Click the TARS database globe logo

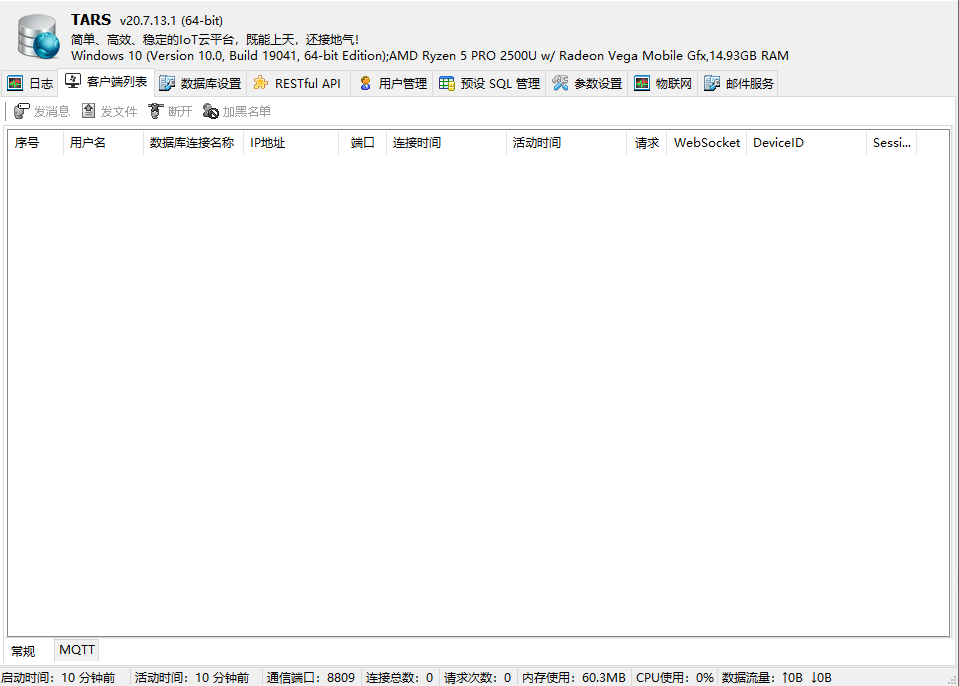39,37
